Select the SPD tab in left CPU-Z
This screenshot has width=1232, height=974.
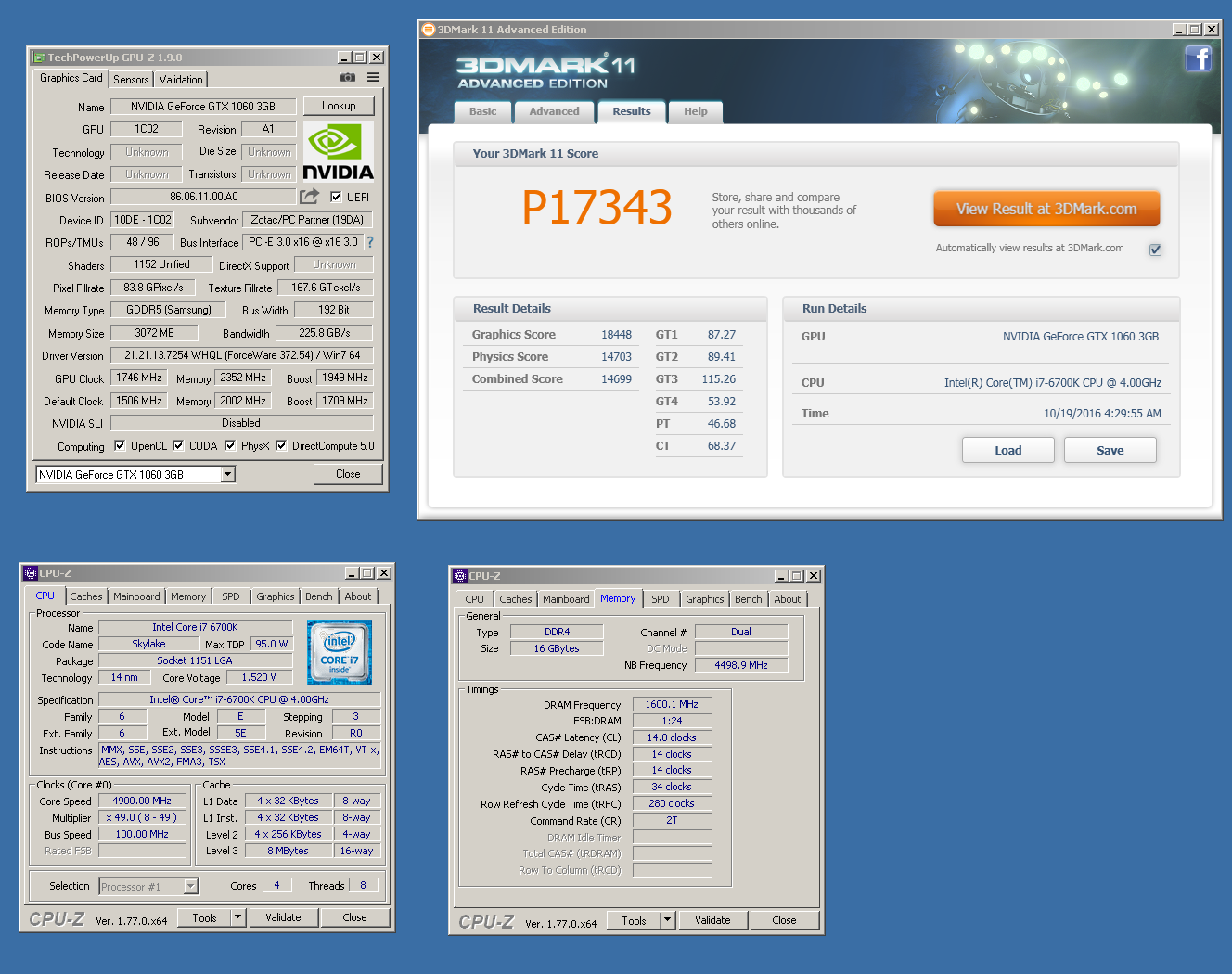tap(231, 596)
